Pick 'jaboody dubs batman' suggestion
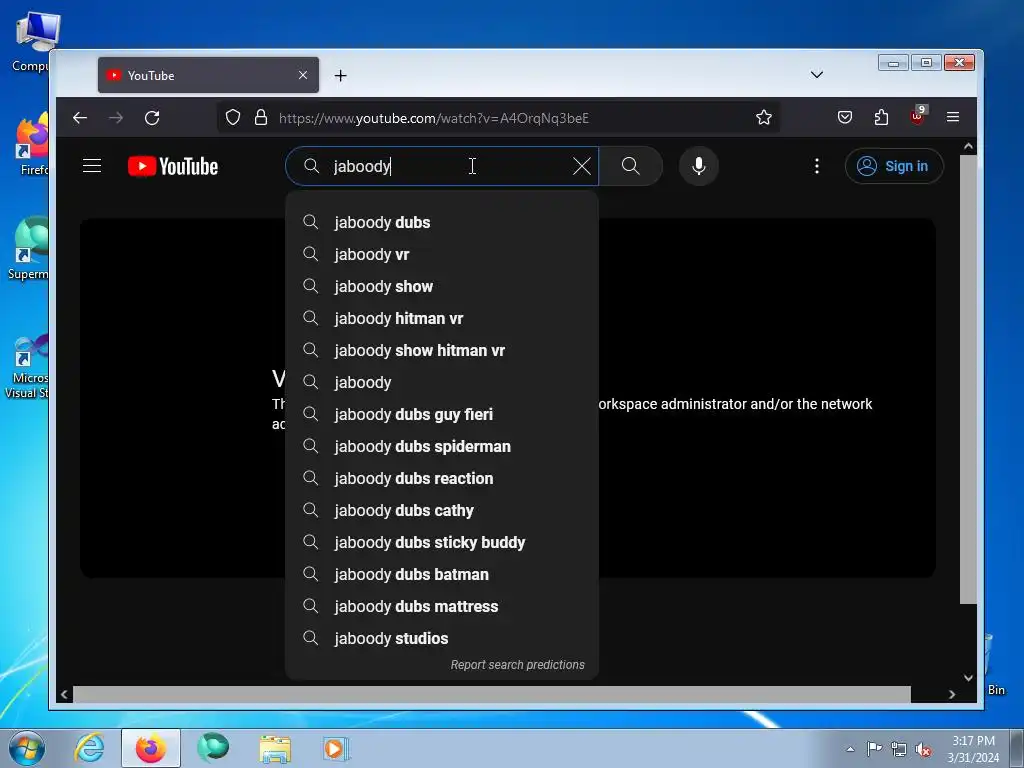This screenshot has height=768, width=1024. 442,574
